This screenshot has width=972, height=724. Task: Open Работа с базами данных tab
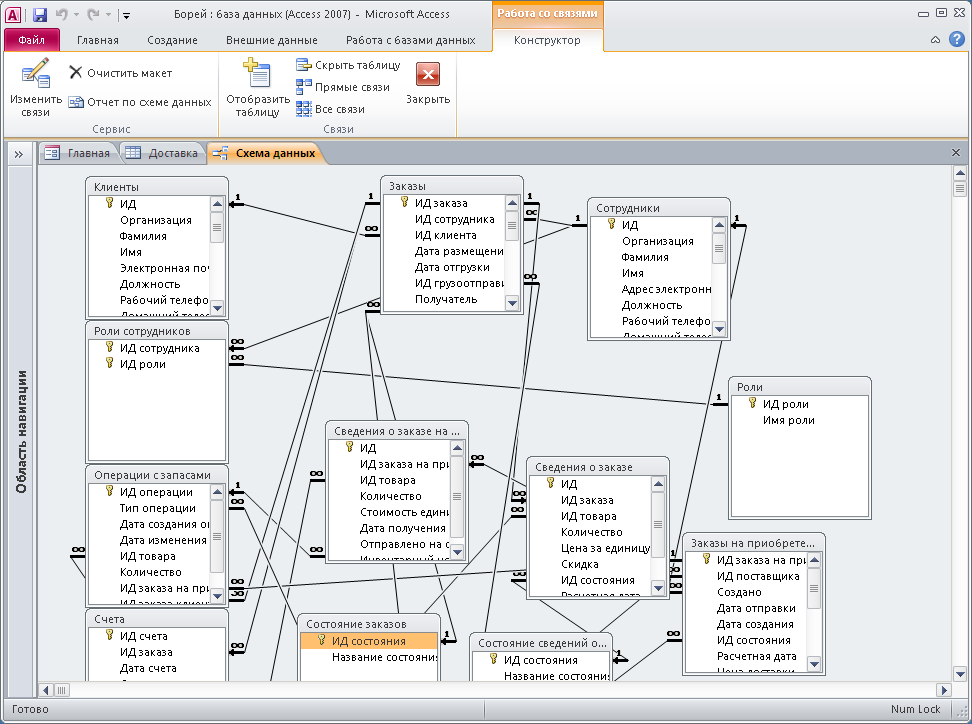click(x=410, y=40)
